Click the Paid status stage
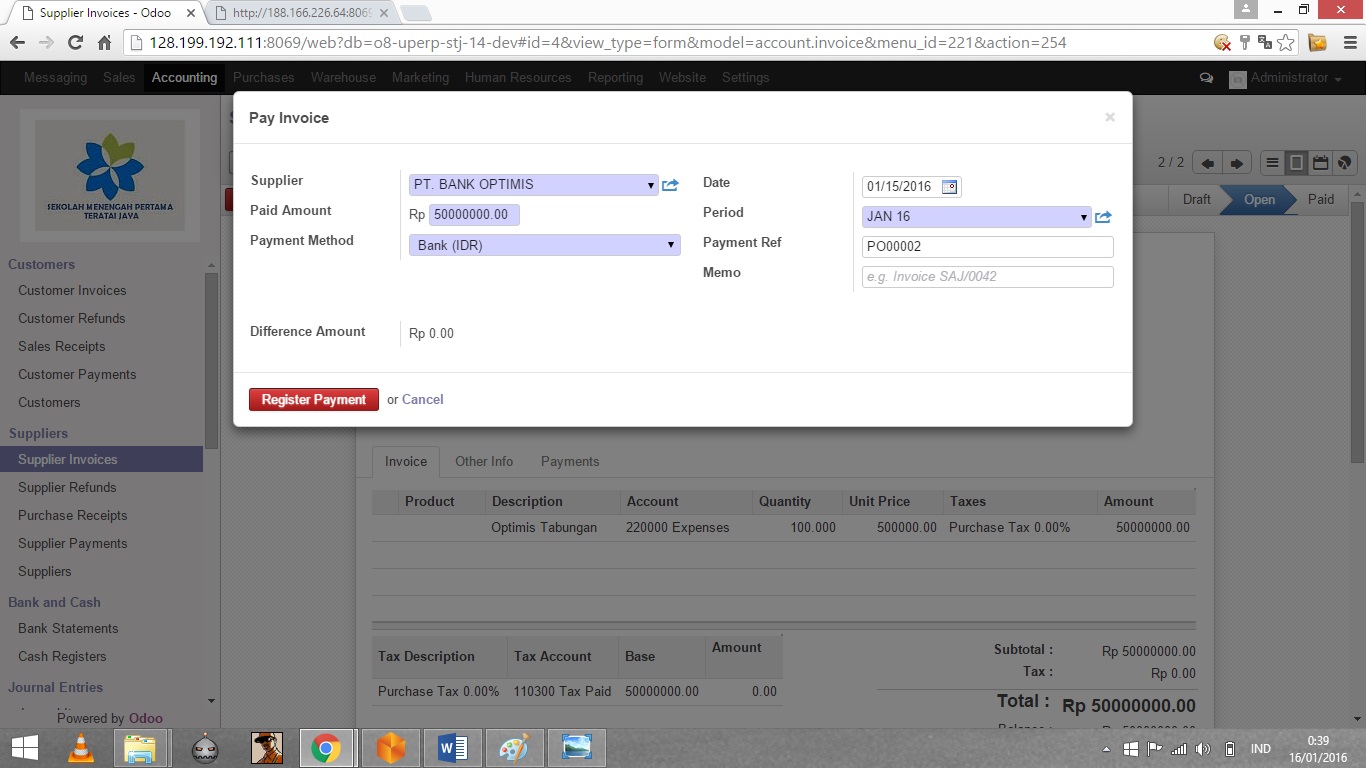Image resolution: width=1366 pixels, height=768 pixels. point(1321,199)
